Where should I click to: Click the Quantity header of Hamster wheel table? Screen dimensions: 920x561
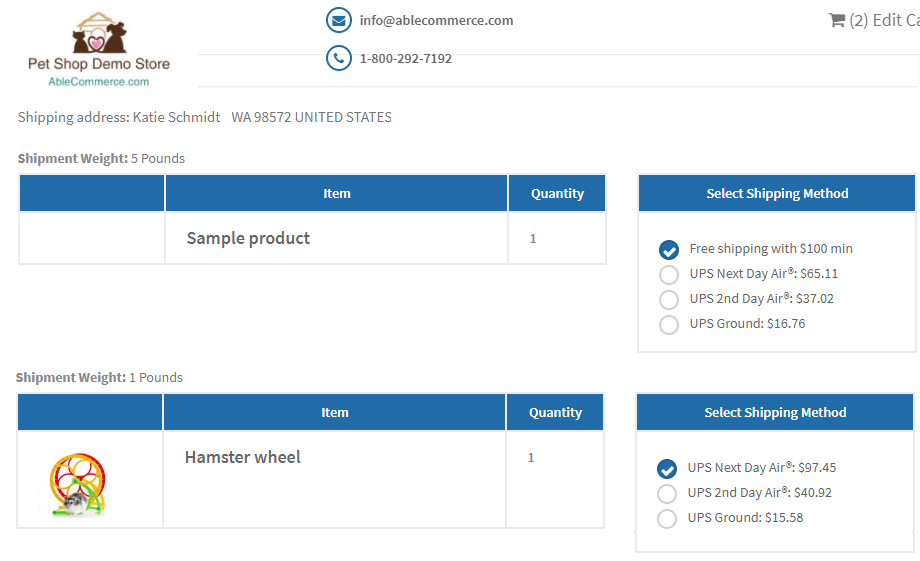(x=555, y=413)
